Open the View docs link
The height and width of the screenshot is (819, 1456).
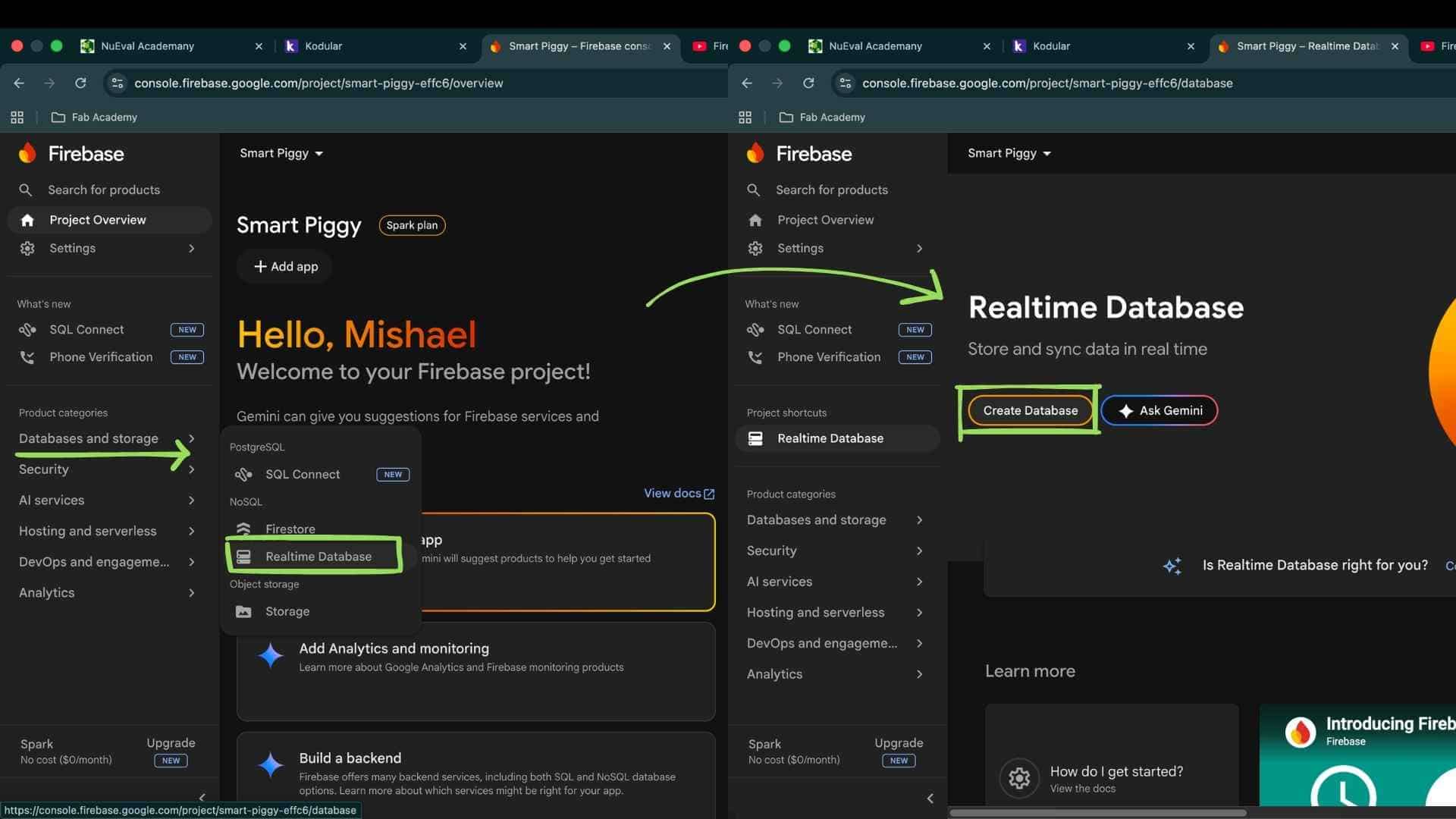pos(679,494)
